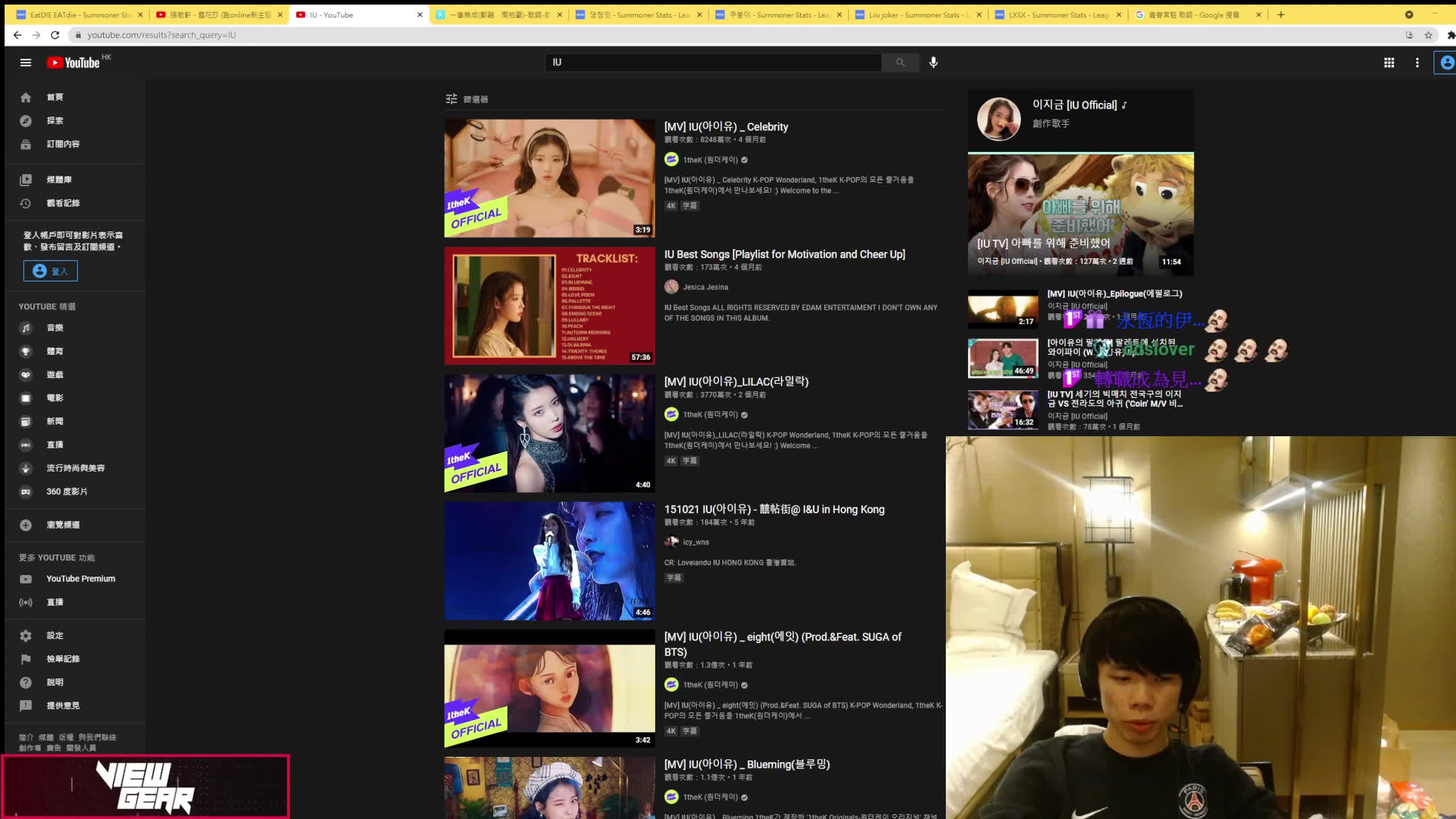Screen dimensions: 1456x819
Task: Click the YouTube search input field
Action: (713, 62)
